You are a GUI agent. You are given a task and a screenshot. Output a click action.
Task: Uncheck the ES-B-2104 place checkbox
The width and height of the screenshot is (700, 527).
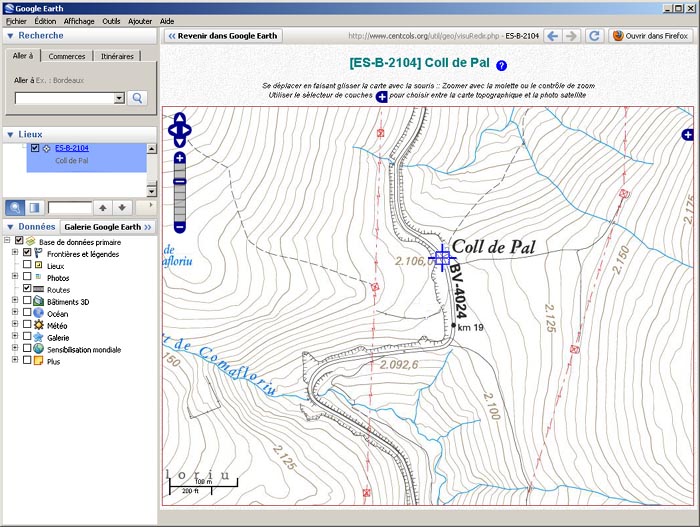click(35, 148)
